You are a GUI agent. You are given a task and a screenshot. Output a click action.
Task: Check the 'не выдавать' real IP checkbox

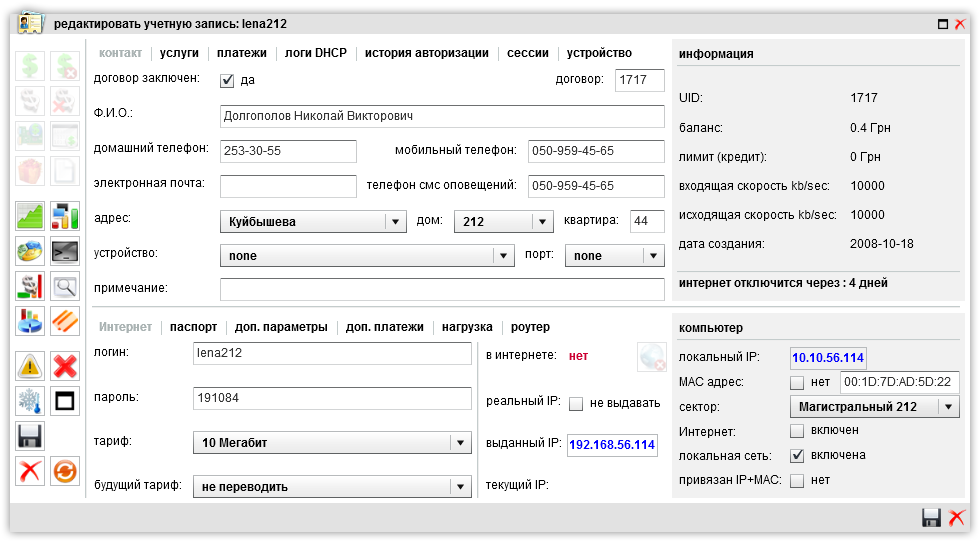[x=576, y=404]
